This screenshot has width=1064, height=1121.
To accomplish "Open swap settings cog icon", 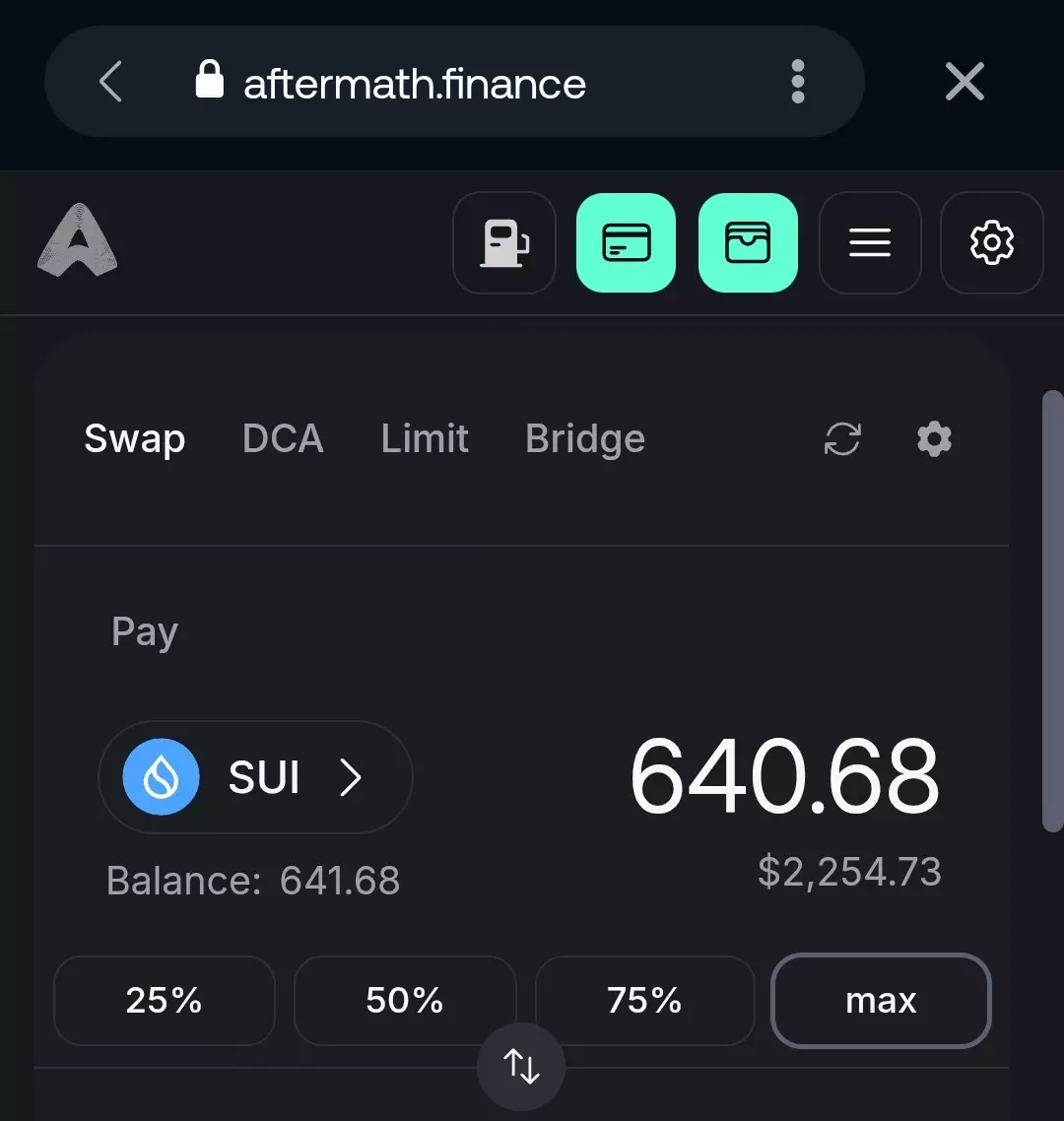I will click(934, 439).
